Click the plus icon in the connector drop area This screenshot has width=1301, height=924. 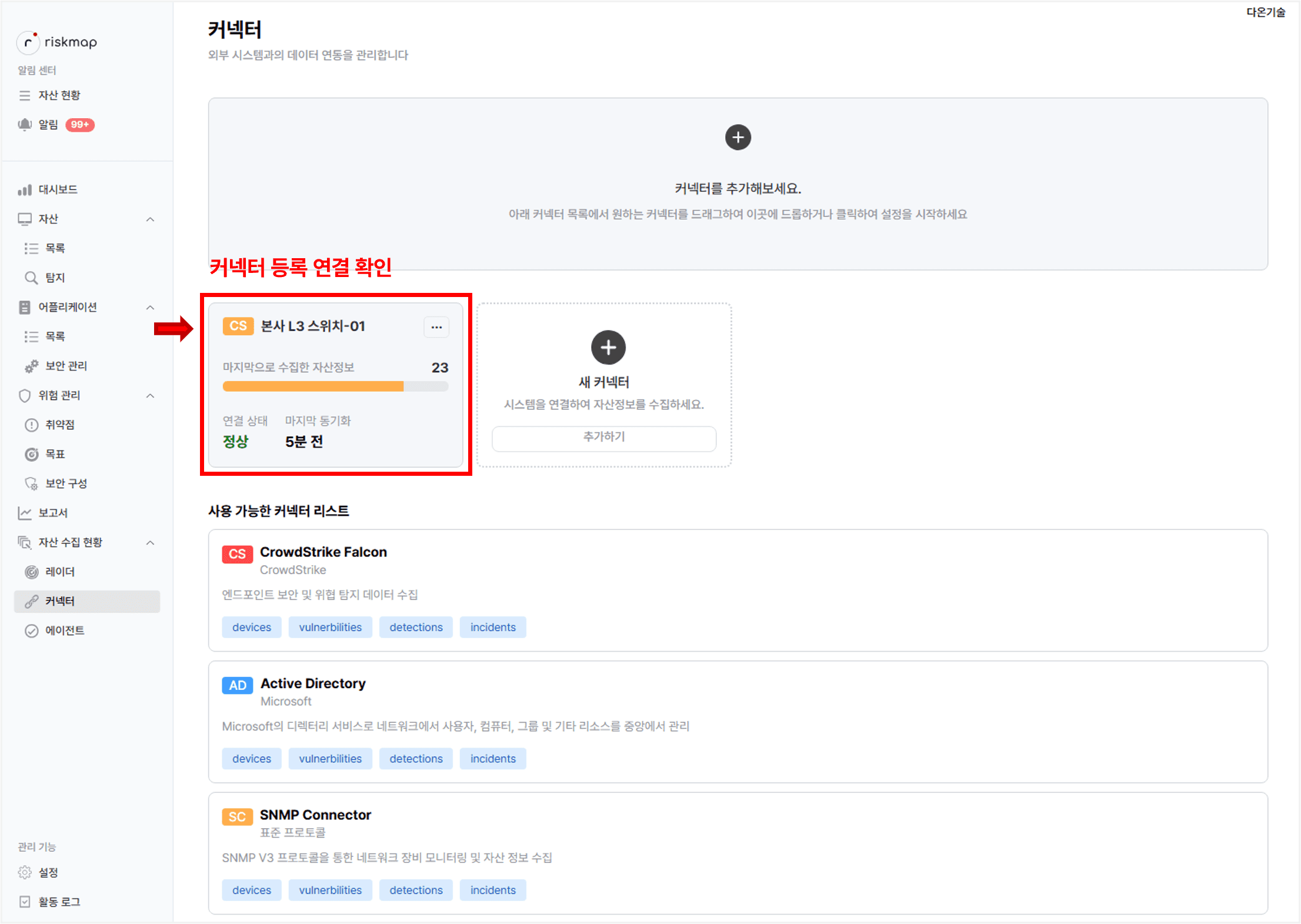738,138
